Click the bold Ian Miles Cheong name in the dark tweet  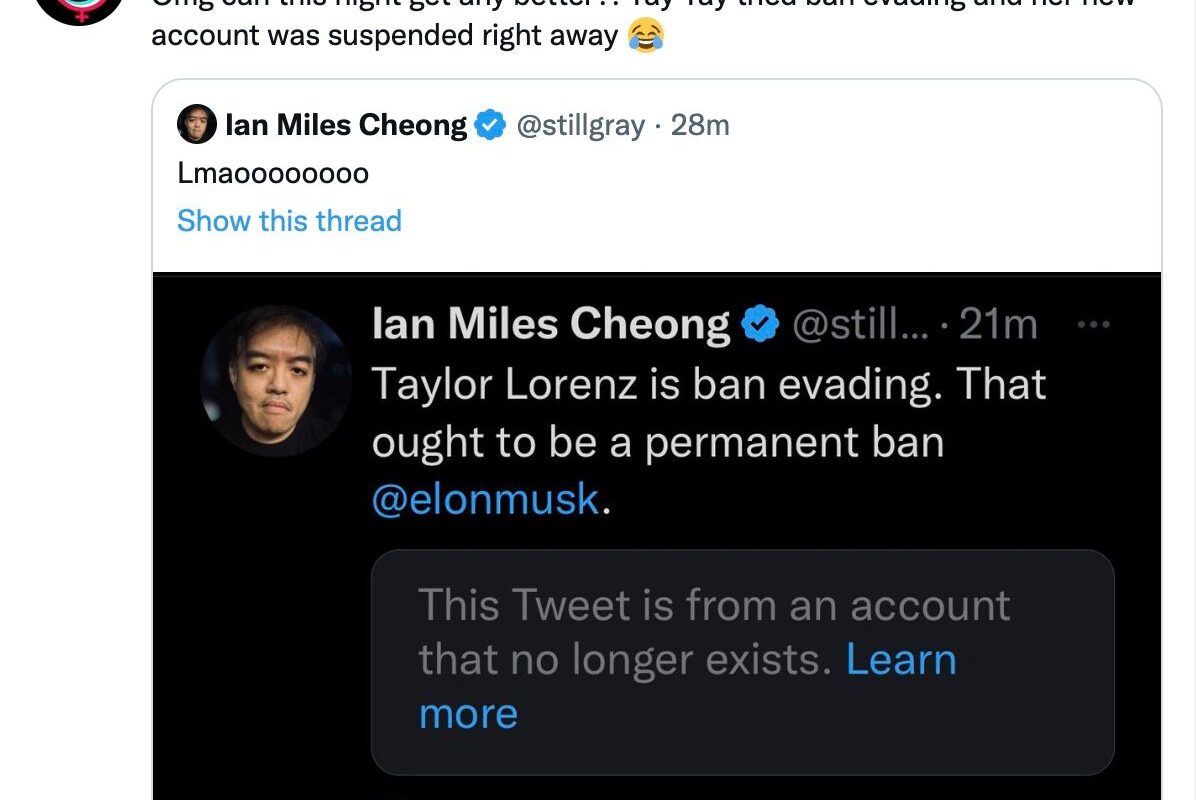(x=551, y=323)
